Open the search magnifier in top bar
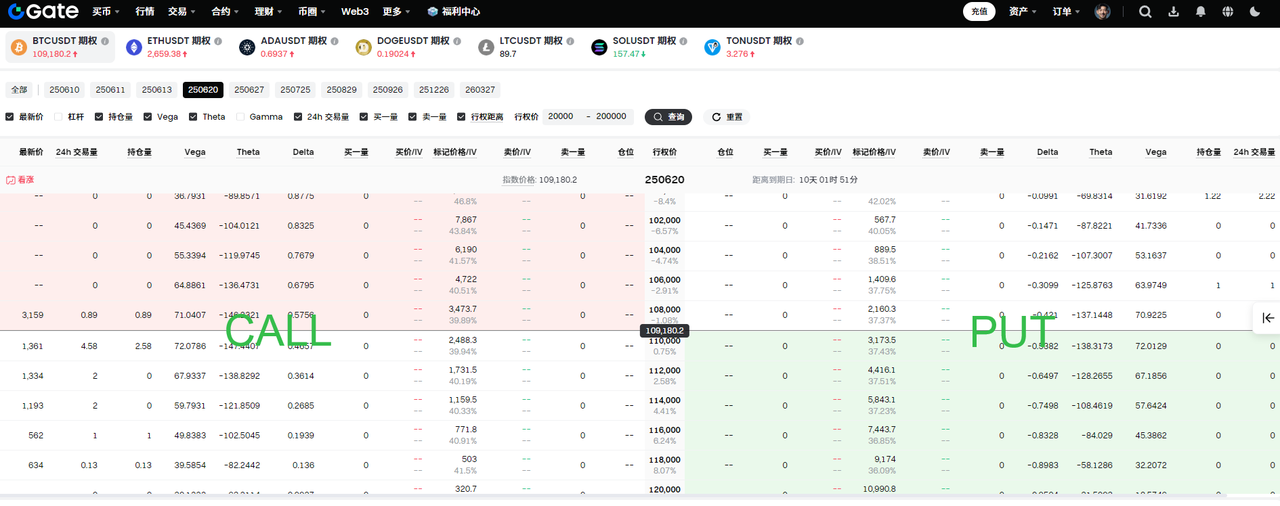This screenshot has width=1280, height=506. pyautogui.click(x=1145, y=12)
